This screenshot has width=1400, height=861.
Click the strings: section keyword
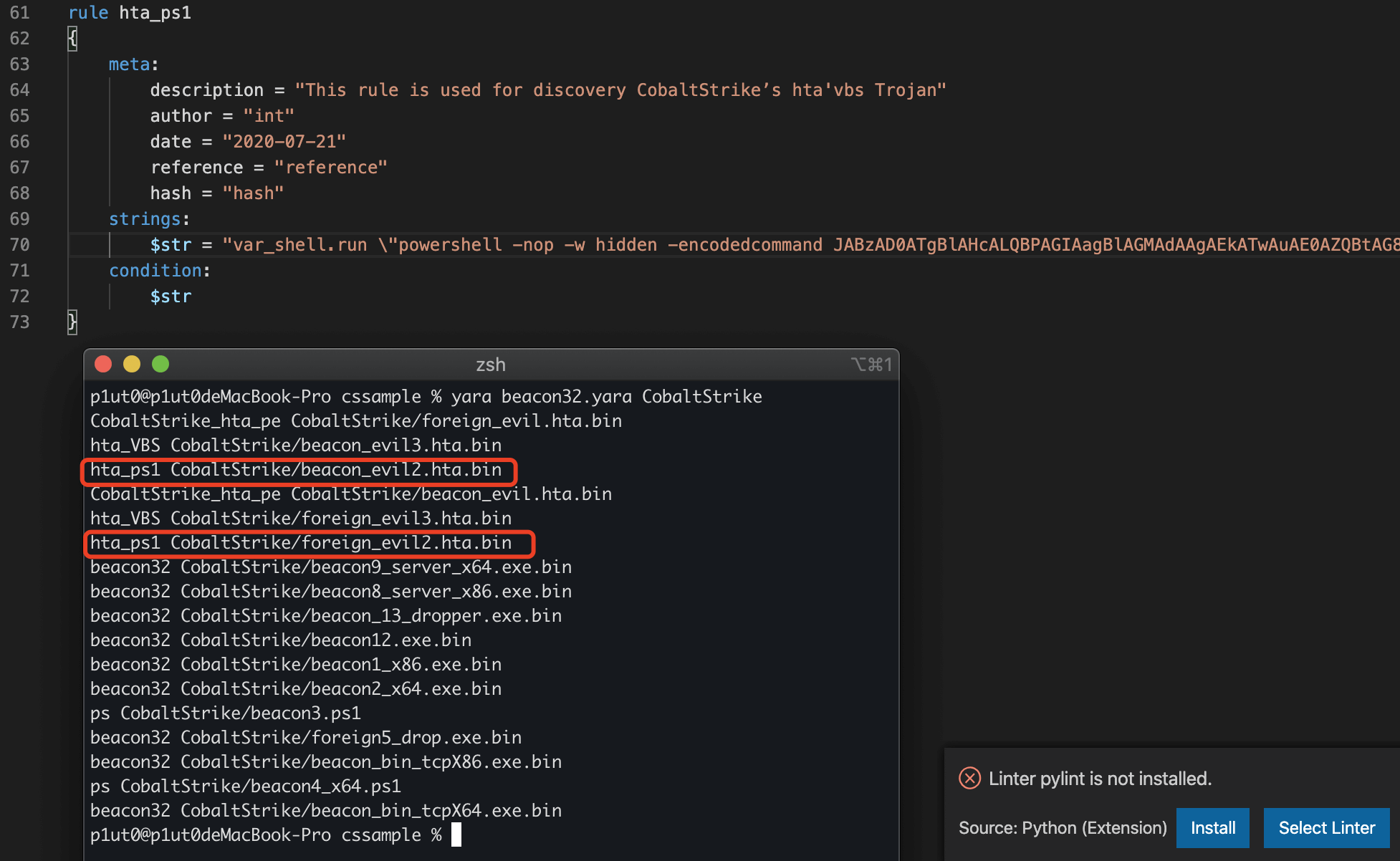pyautogui.click(x=149, y=219)
